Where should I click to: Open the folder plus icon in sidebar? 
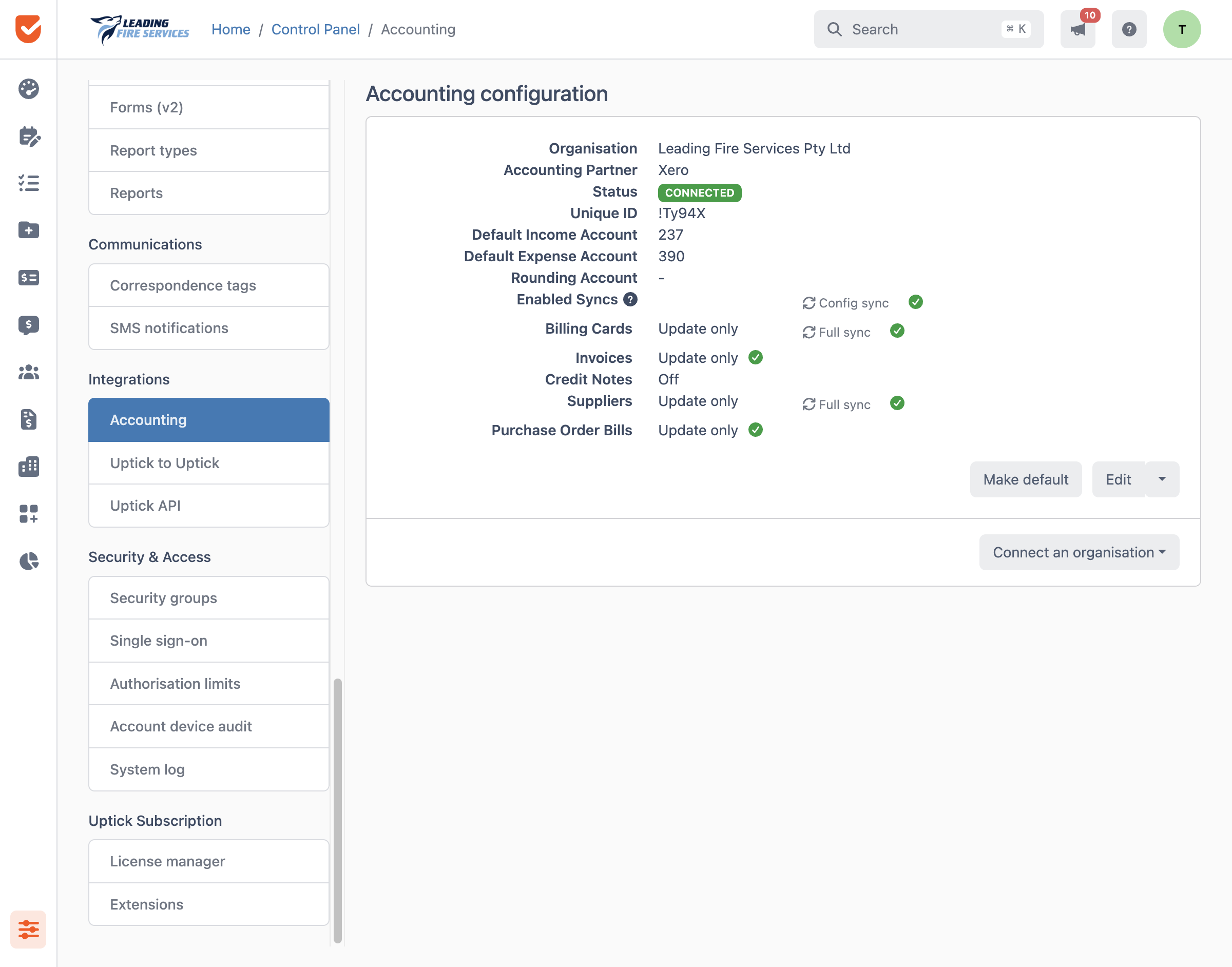click(28, 230)
